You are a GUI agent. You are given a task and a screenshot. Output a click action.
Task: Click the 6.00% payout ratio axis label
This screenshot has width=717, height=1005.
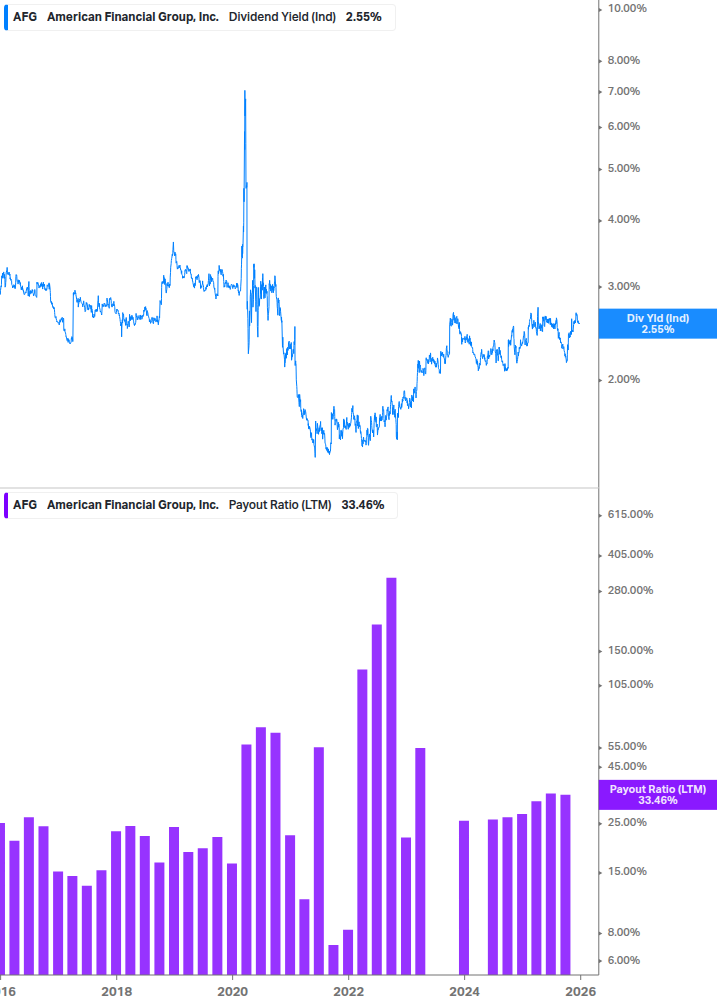pyautogui.click(x=623, y=961)
